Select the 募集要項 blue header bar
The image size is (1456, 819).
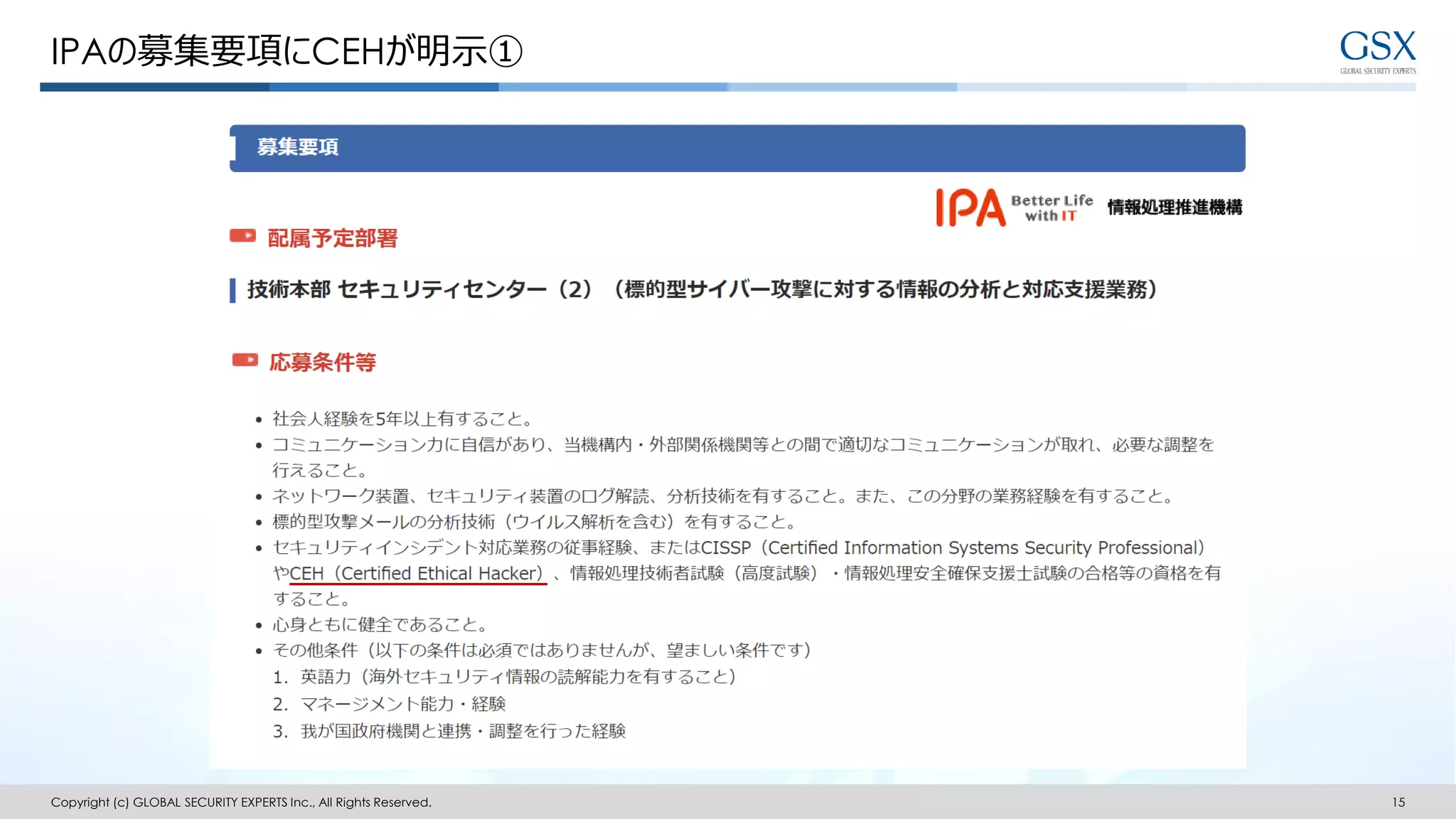coord(737,148)
